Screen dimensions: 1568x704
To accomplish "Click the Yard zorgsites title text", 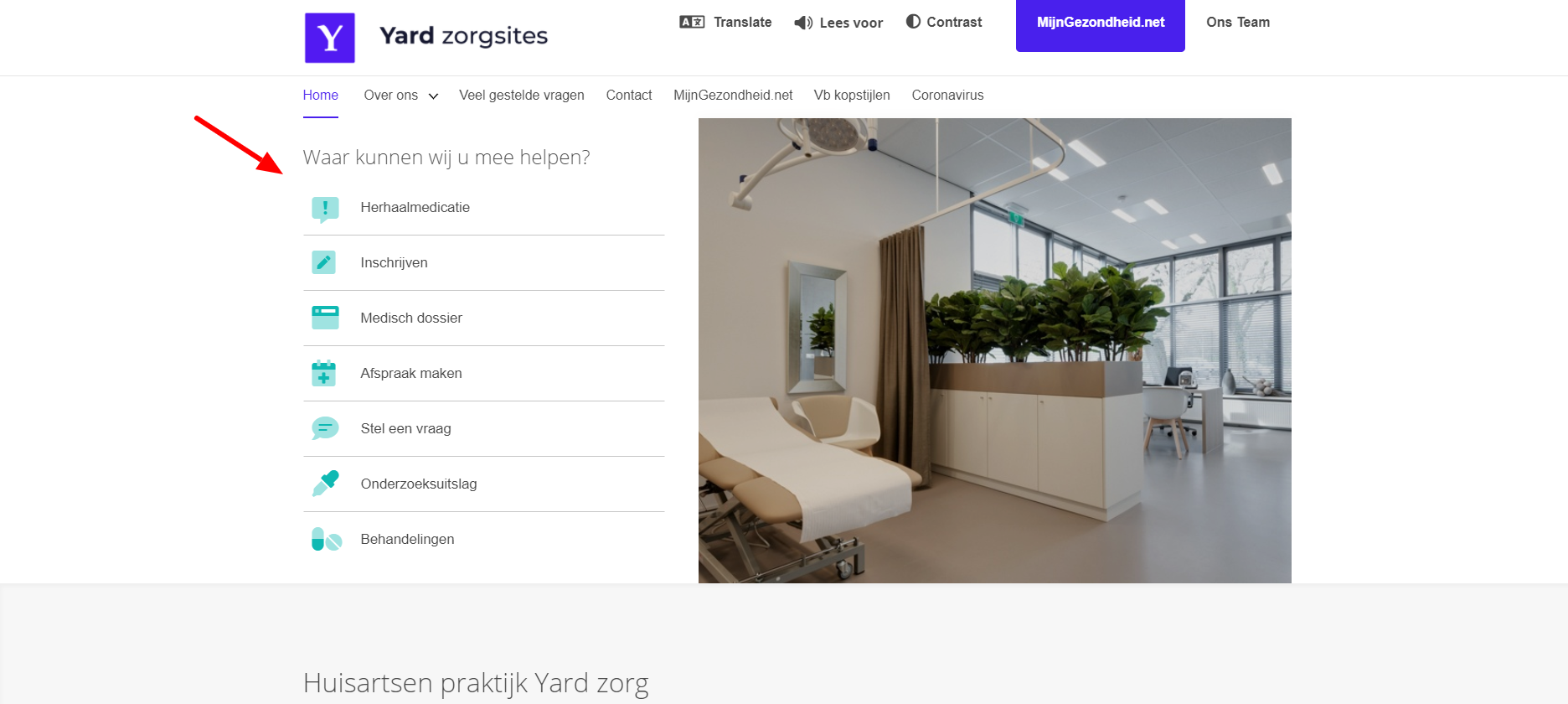I will coord(463,36).
